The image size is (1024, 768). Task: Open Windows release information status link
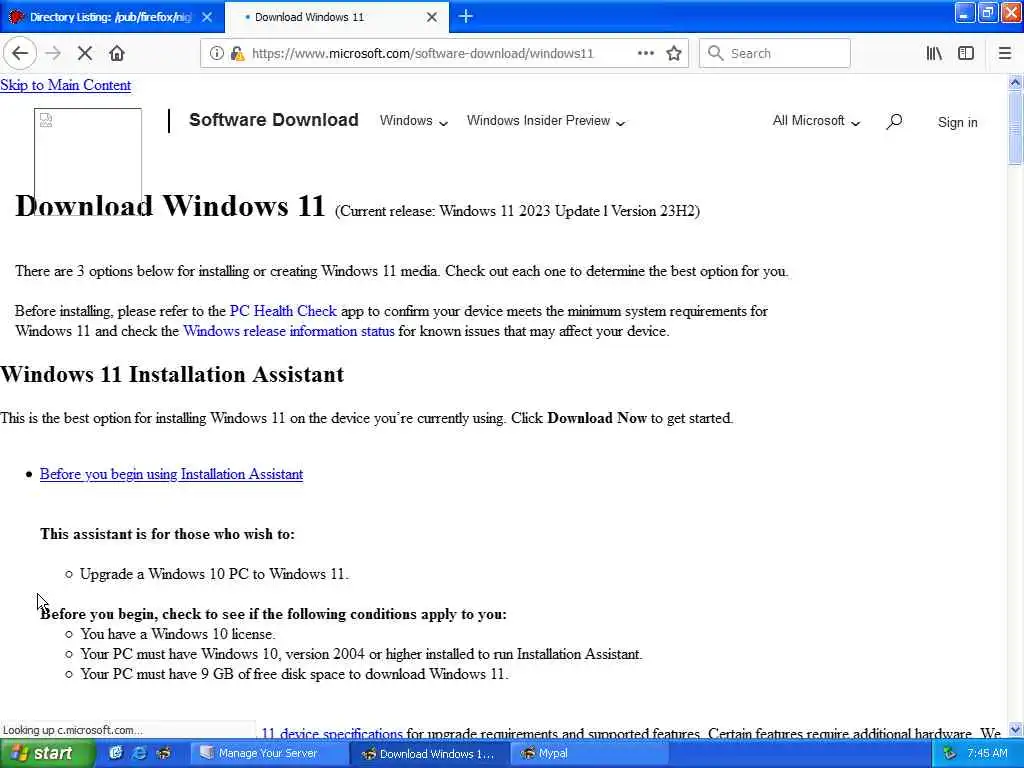pos(289,331)
